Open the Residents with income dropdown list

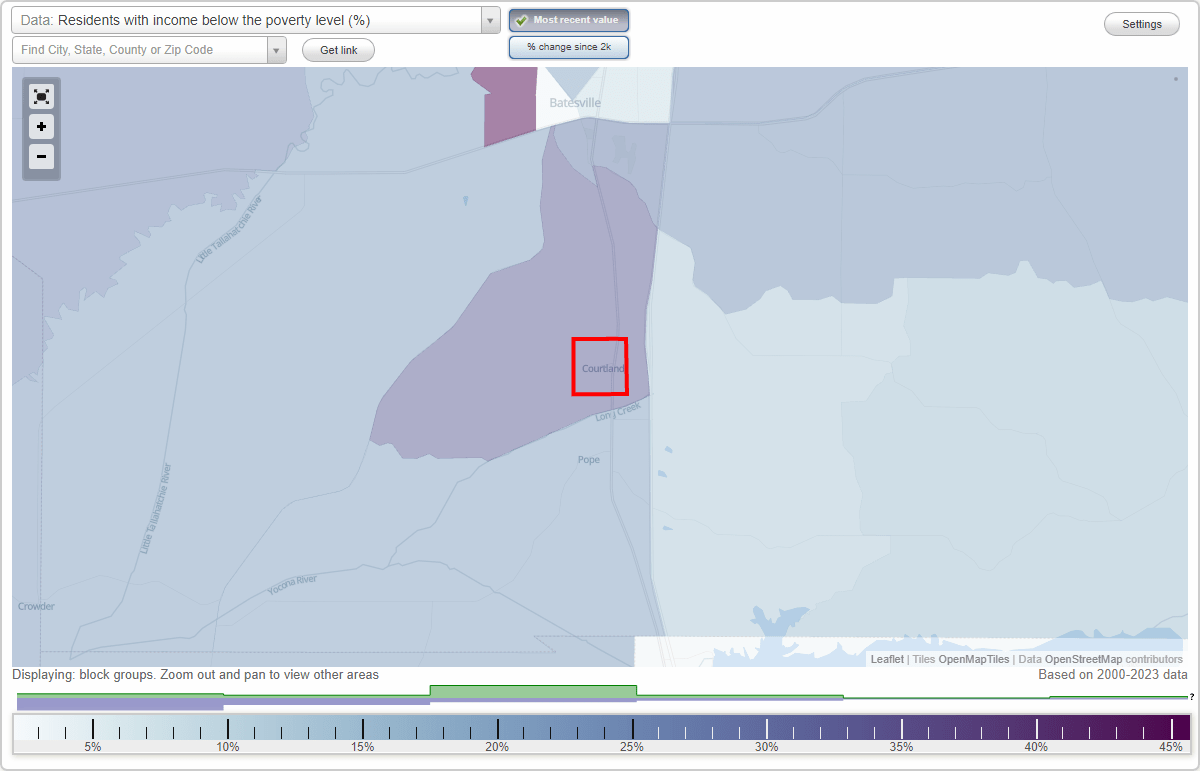[x=489, y=19]
